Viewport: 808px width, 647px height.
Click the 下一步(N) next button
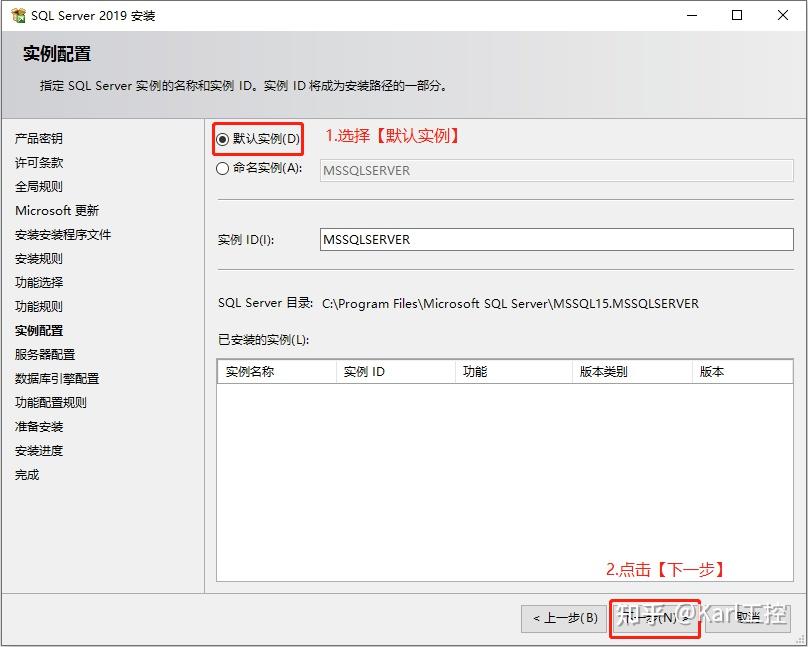coord(654,618)
